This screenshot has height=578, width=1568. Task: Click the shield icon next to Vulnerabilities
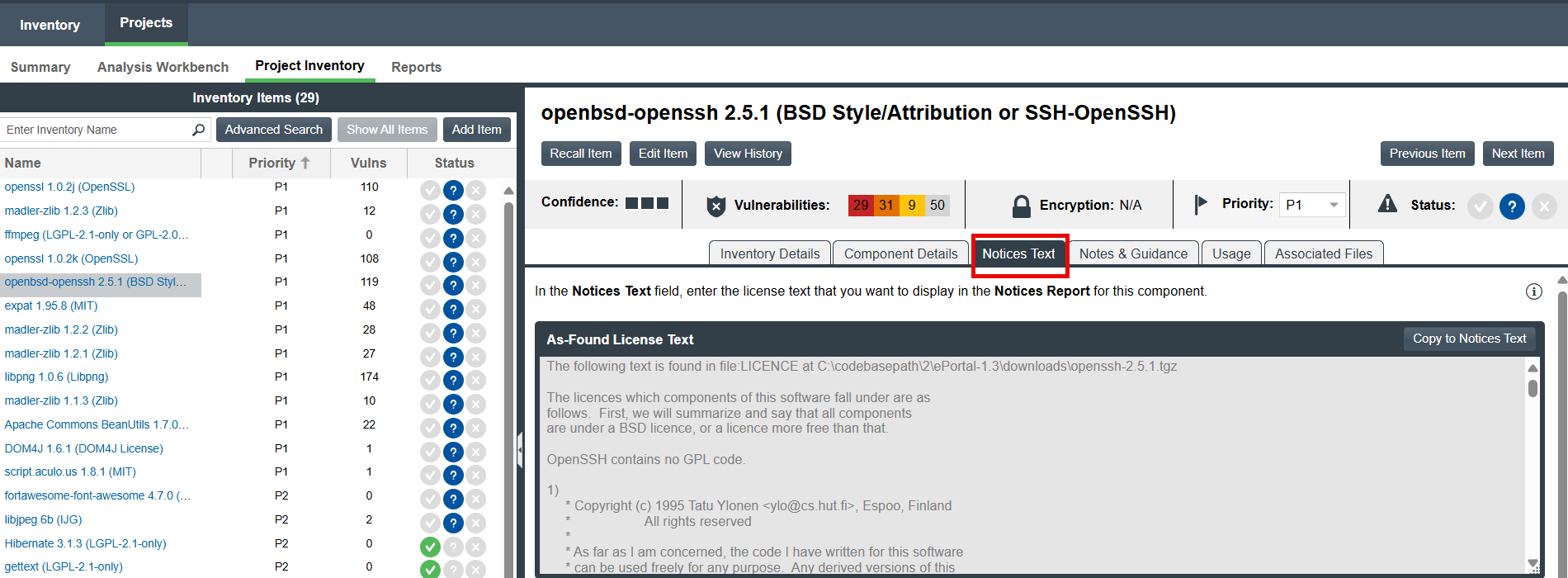pyautogui.click(x=716, y=206)
